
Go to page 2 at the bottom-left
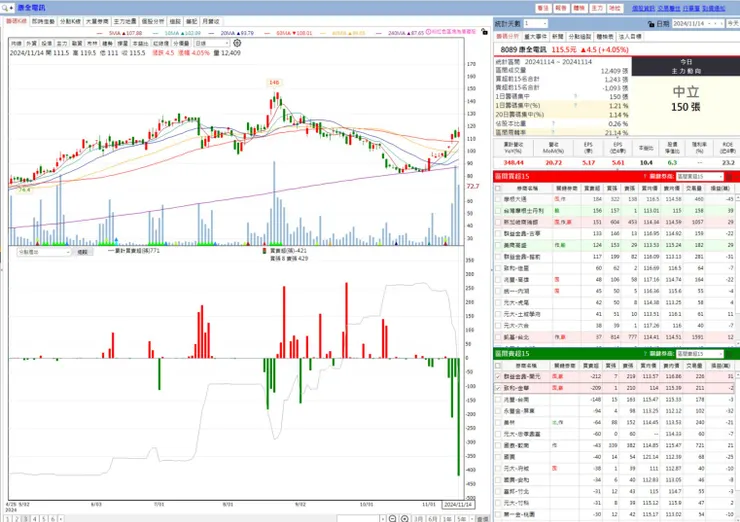[17, 519]
